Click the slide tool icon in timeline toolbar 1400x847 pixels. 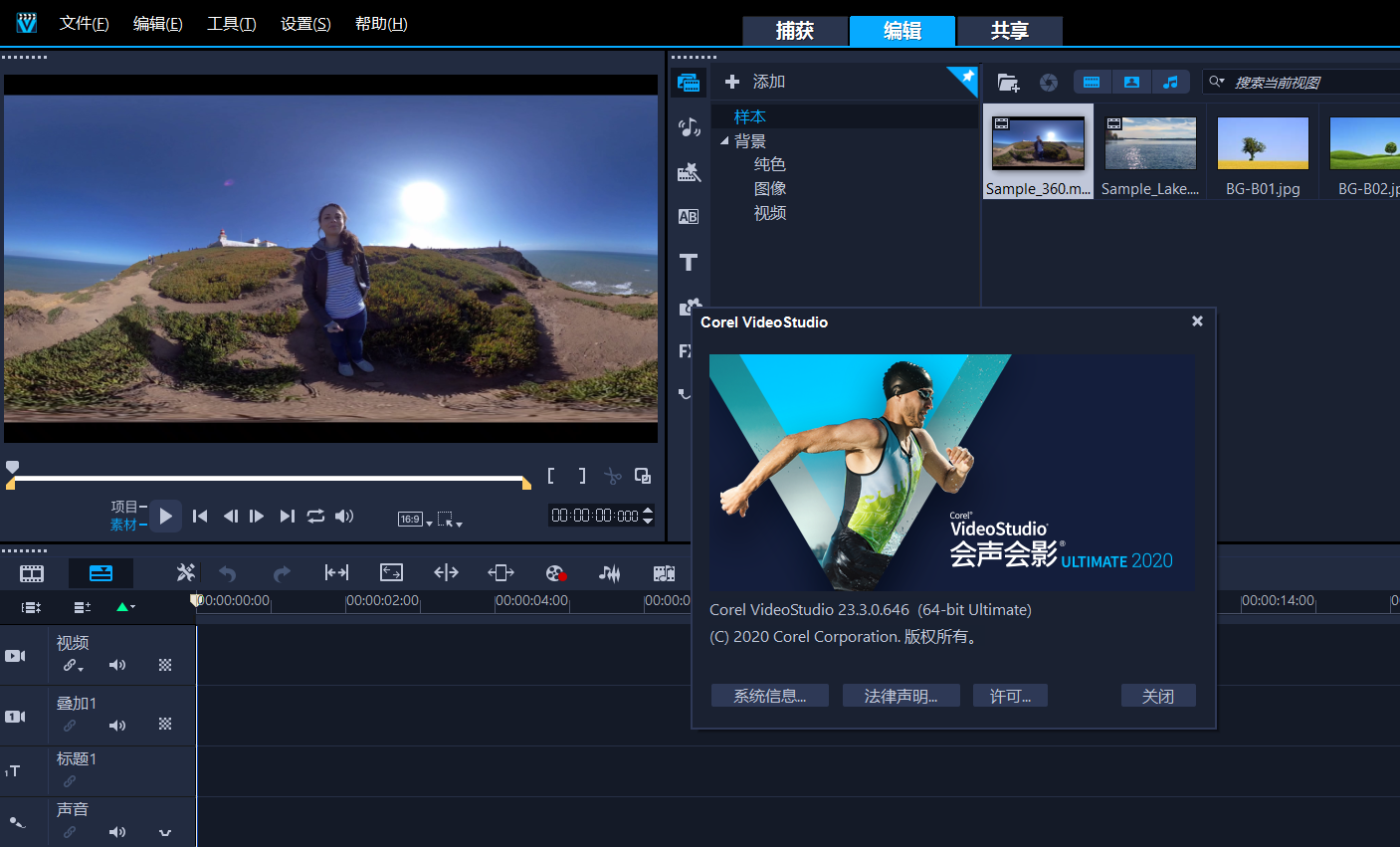(x=500, y=572)
